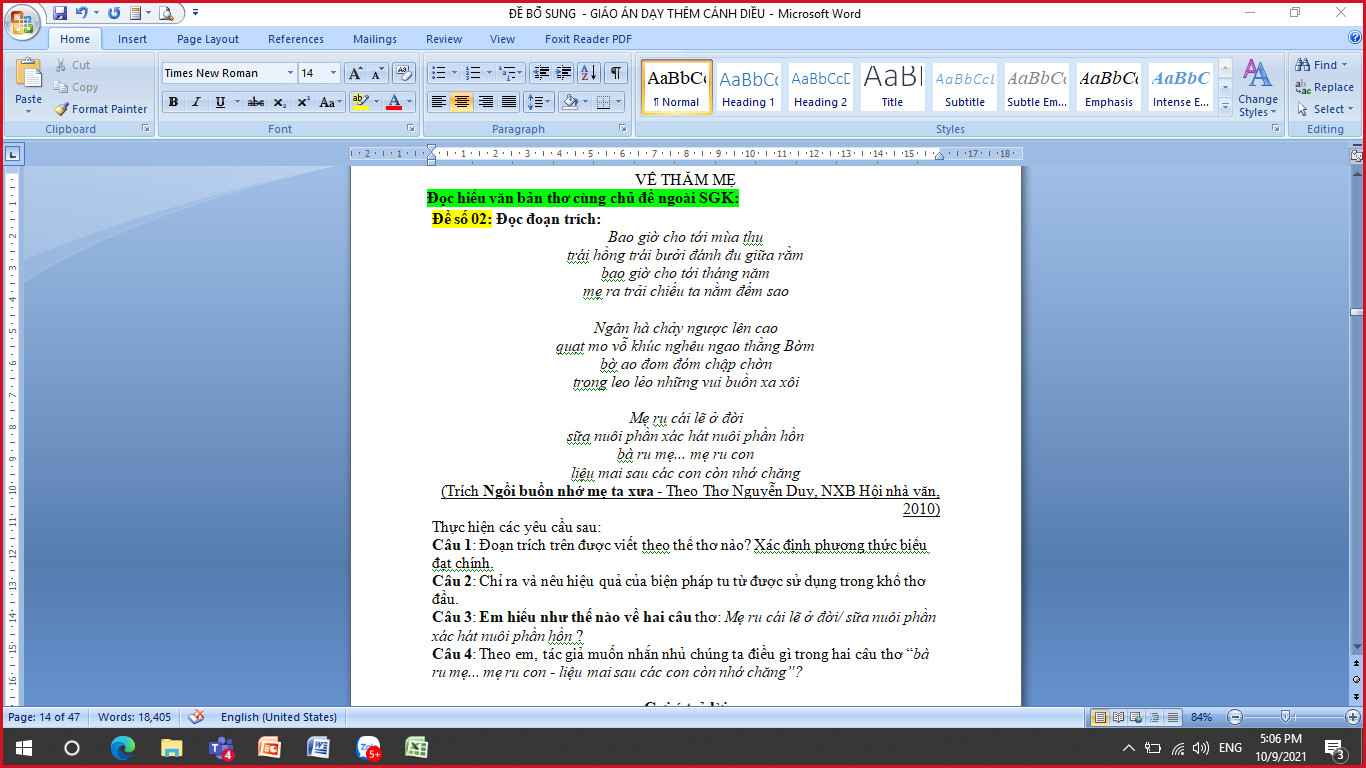Toggle Show/Hide paragraph marks

616,73
